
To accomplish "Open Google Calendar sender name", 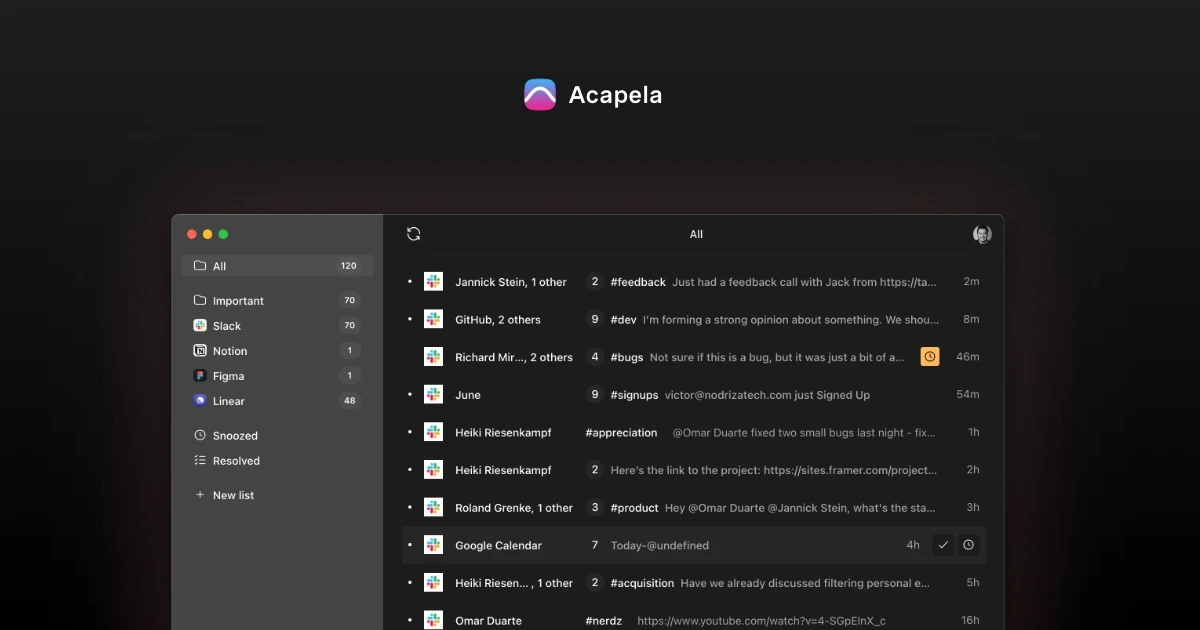I will point(498,545).
